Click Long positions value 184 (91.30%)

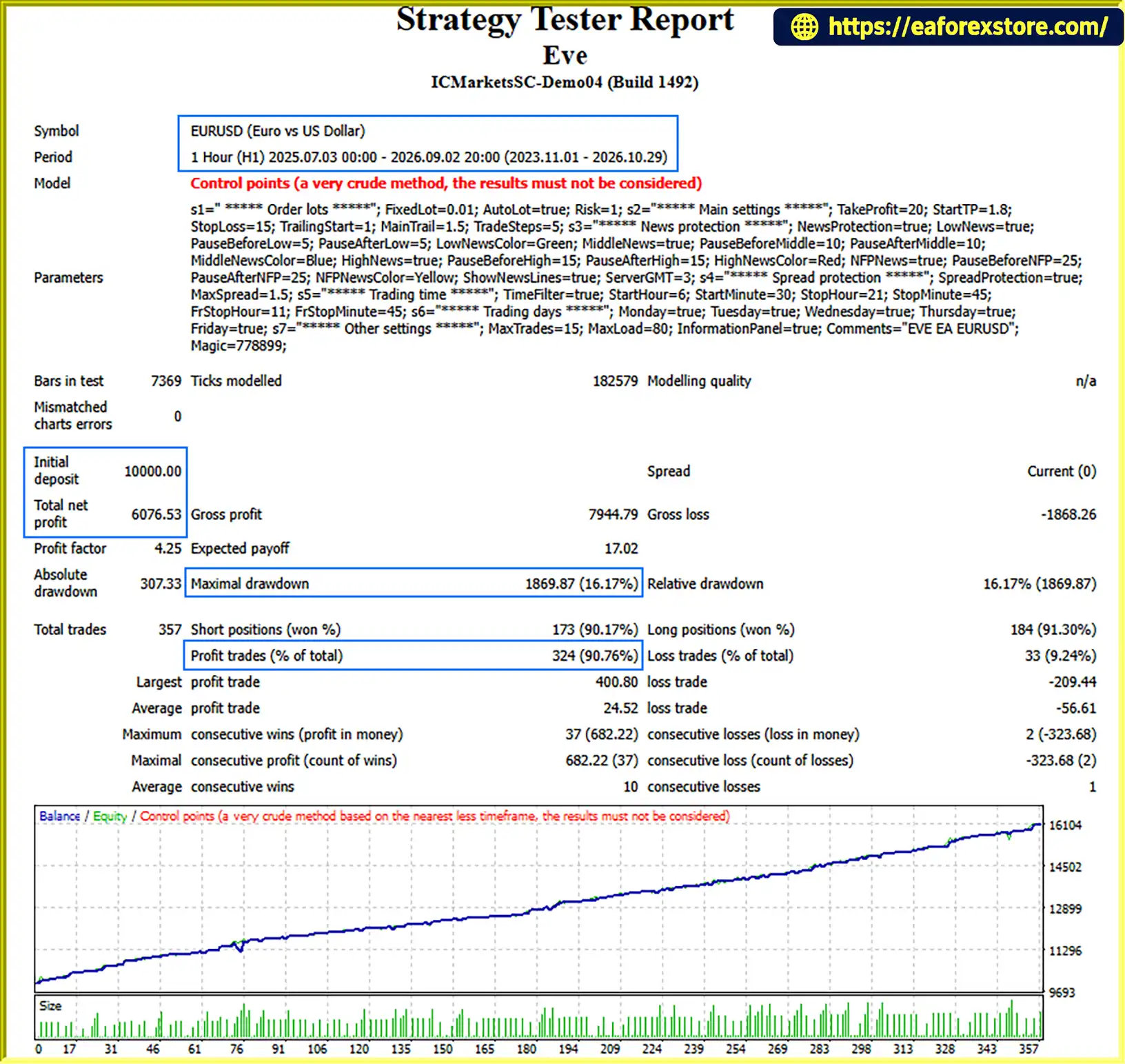[x=1053, y=630]
